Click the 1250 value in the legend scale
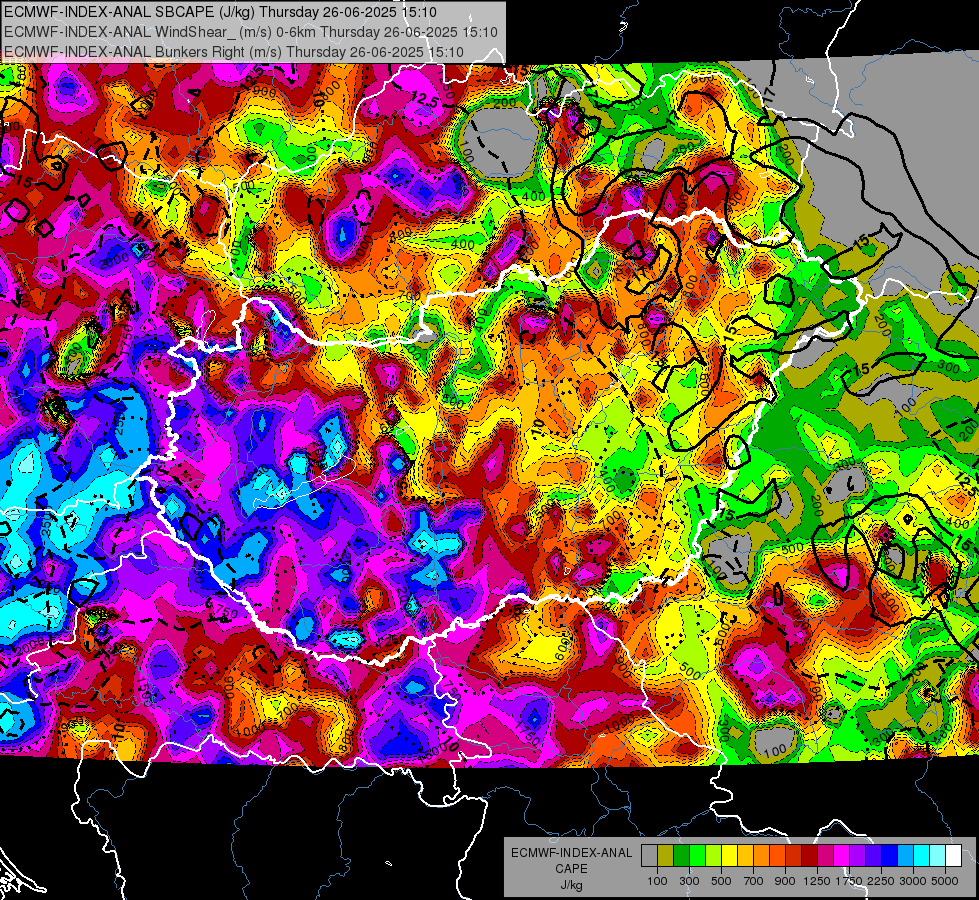Screen dimensions: 979x900 coord(817,881)
